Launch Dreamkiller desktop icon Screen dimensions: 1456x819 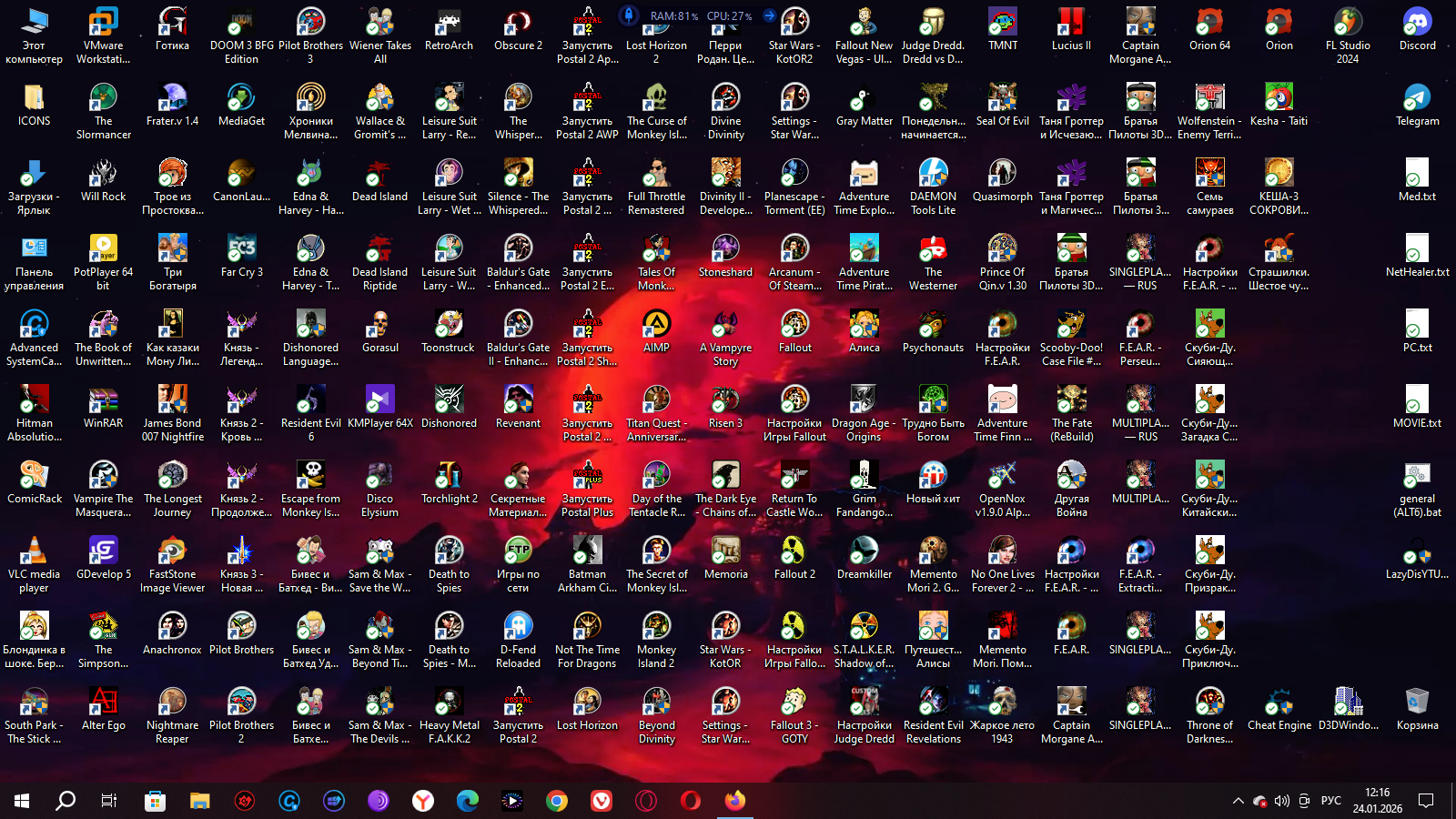coord(864,557)
